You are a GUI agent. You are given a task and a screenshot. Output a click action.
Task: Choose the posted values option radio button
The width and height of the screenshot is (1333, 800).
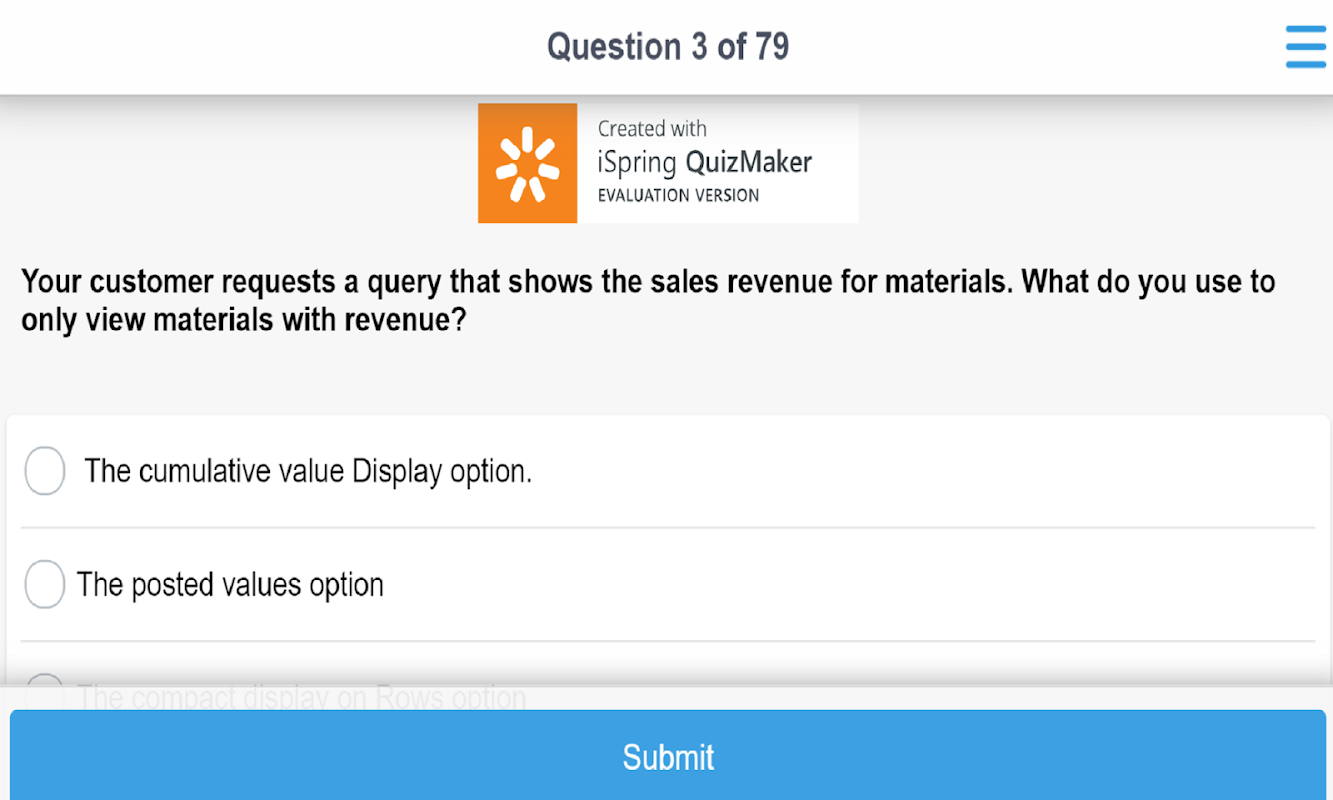coord(45,584)
